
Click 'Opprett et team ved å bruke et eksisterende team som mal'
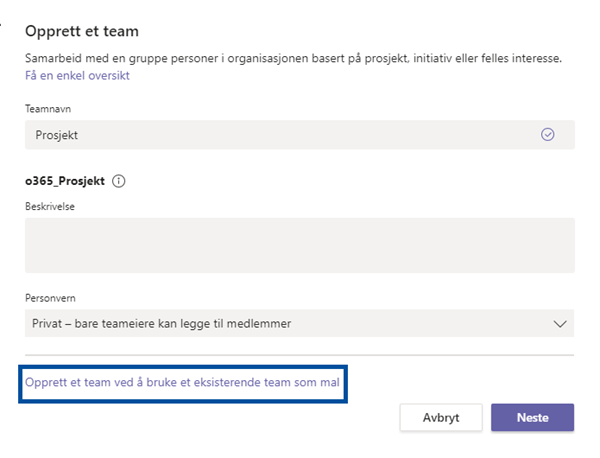pos(182,383)
